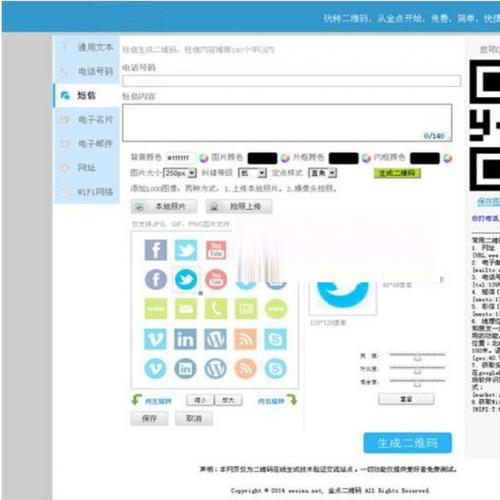Pick the green envelope mail icon
Image resolution: width=500 pixels, height=500 pixels.
click(x=186, y=309)
